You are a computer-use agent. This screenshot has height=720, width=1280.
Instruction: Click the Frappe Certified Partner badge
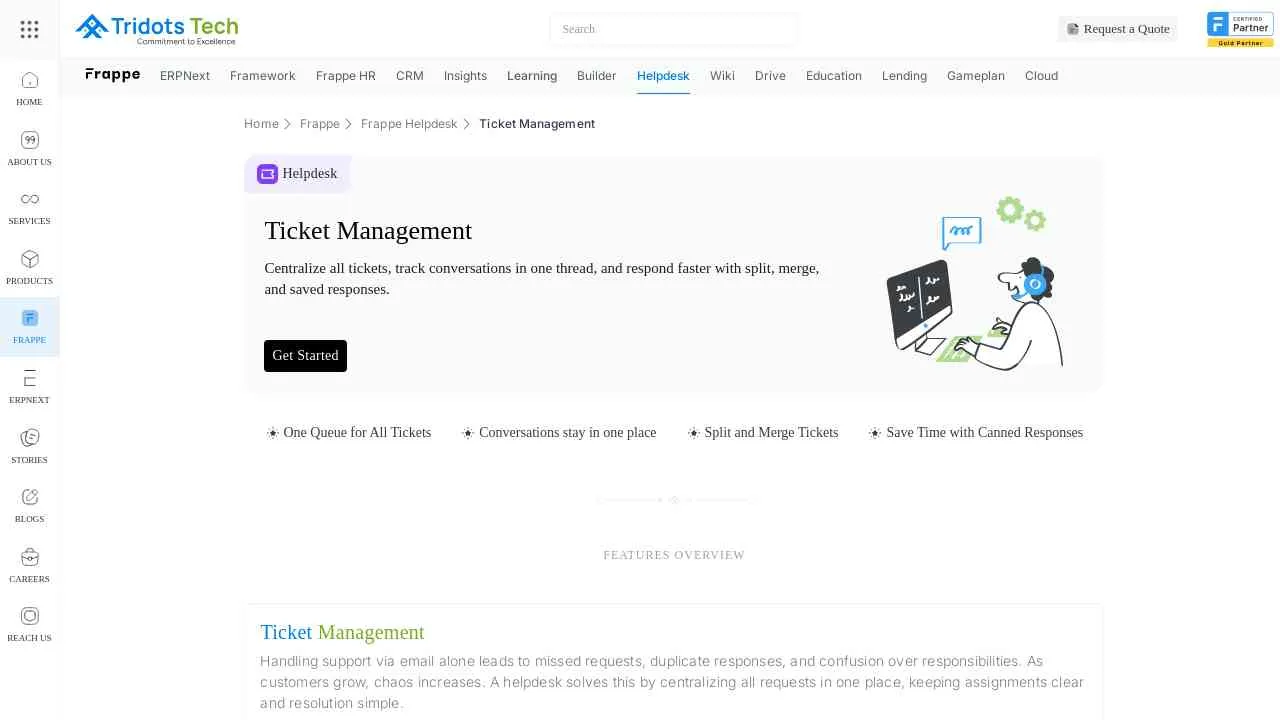[x=1240, y=29]
